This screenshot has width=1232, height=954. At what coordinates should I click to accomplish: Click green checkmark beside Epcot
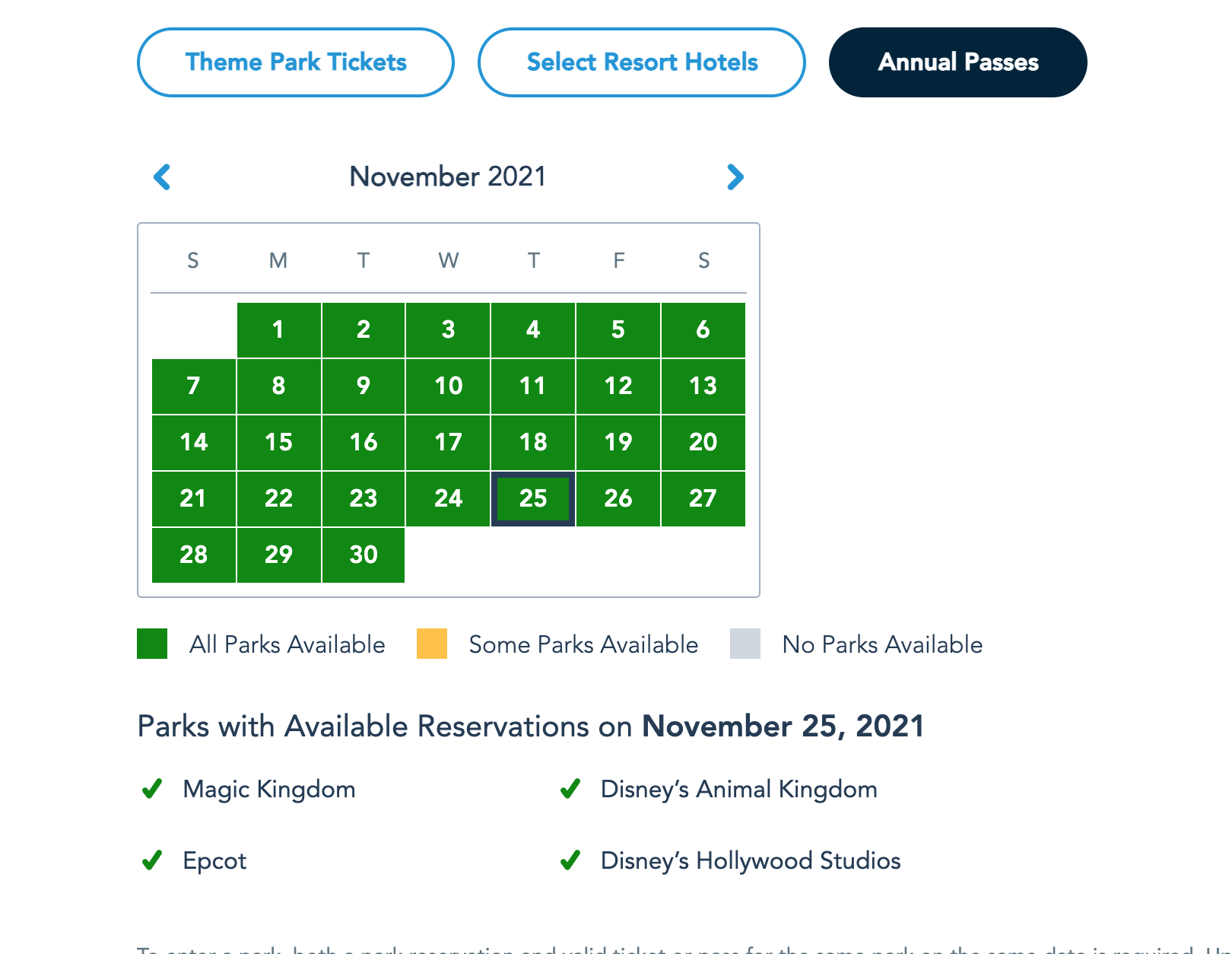tap(152, 860)
